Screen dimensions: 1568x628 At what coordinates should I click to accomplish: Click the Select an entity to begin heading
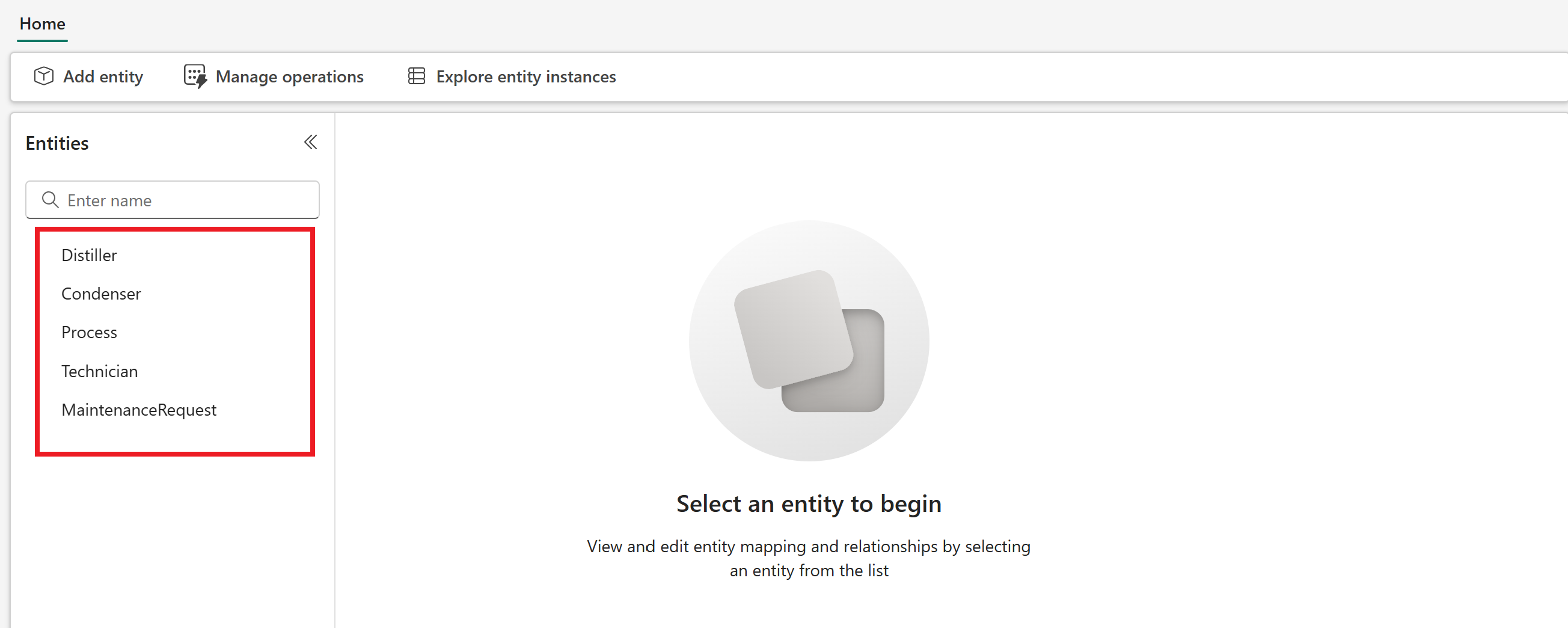coord(809,503)
